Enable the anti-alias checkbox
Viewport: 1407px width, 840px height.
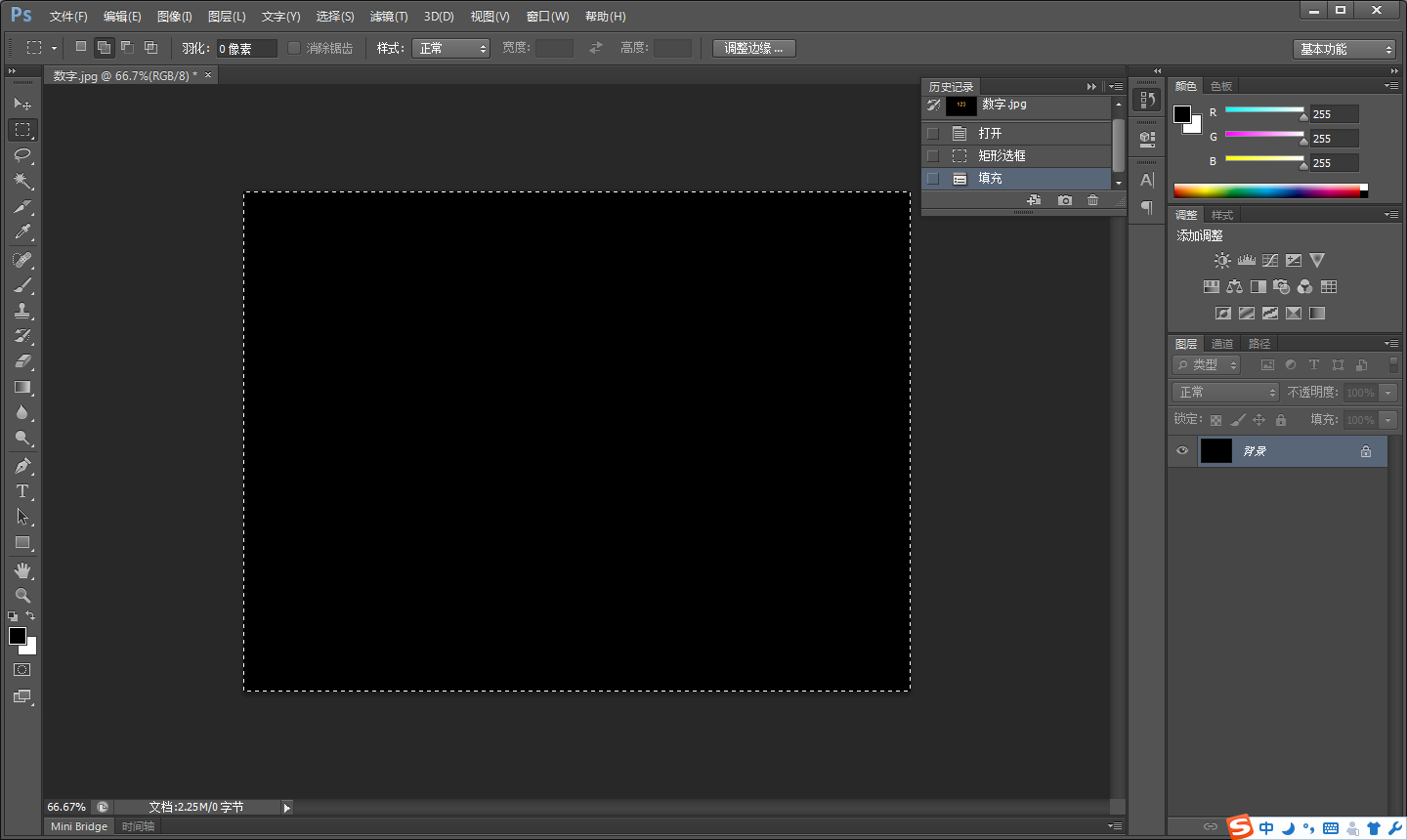293,48
